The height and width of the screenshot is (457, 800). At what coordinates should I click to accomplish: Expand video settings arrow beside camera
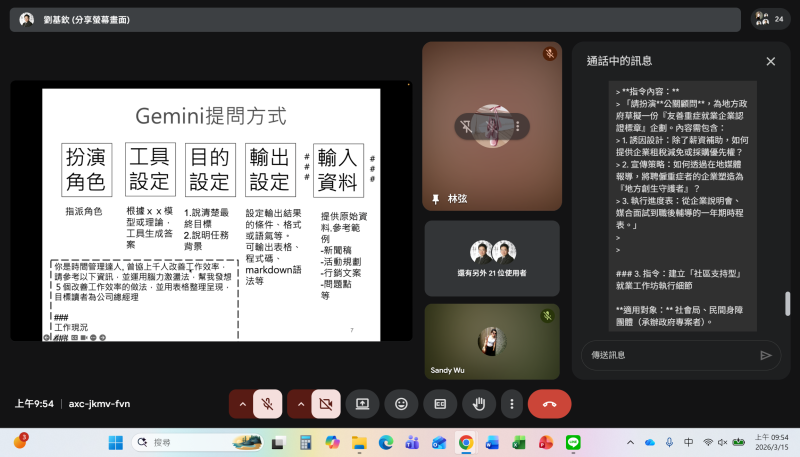(299, 404)
